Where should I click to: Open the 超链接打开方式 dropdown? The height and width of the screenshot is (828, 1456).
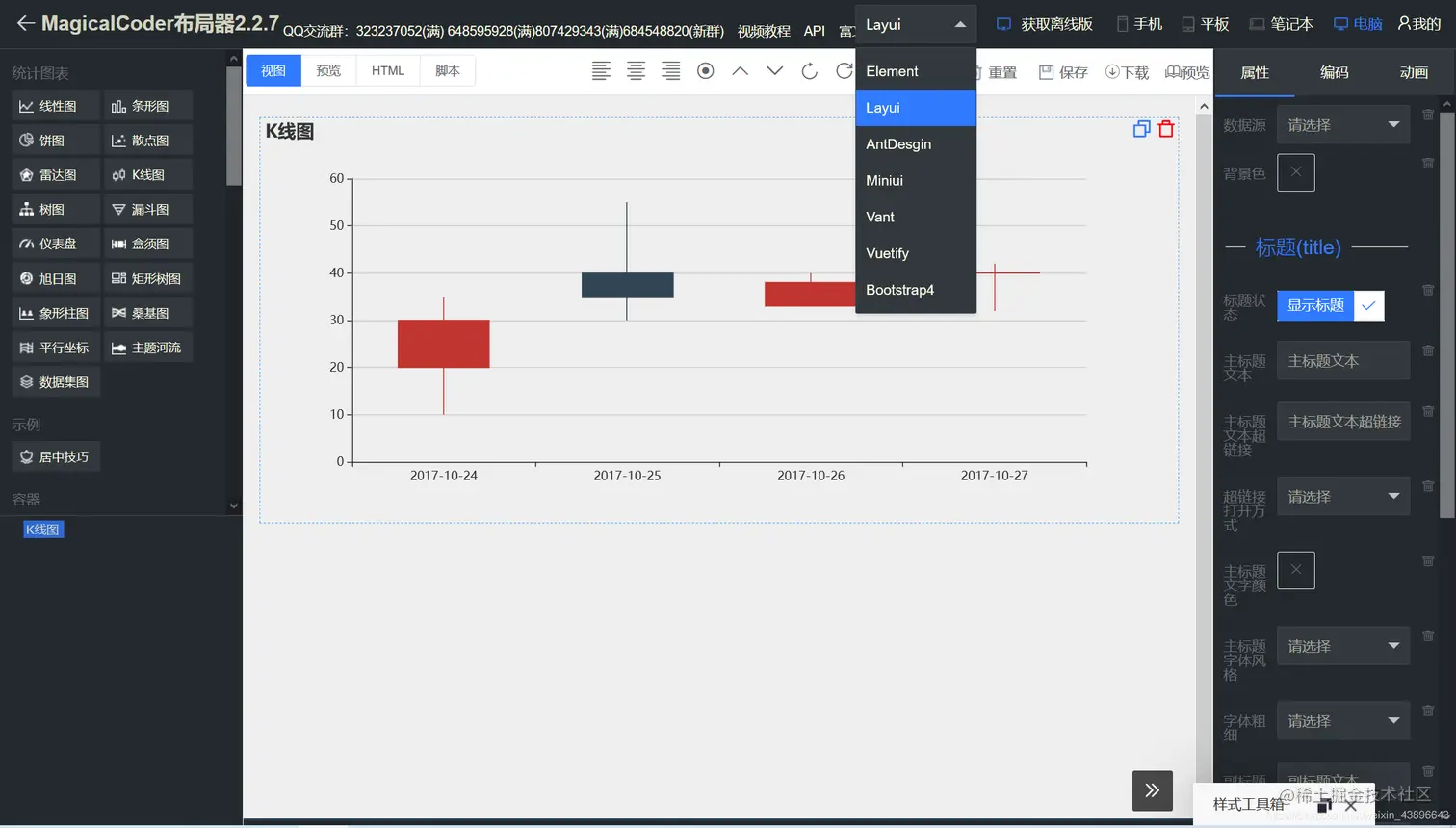pyautogui.click(x=1343, y=496)
